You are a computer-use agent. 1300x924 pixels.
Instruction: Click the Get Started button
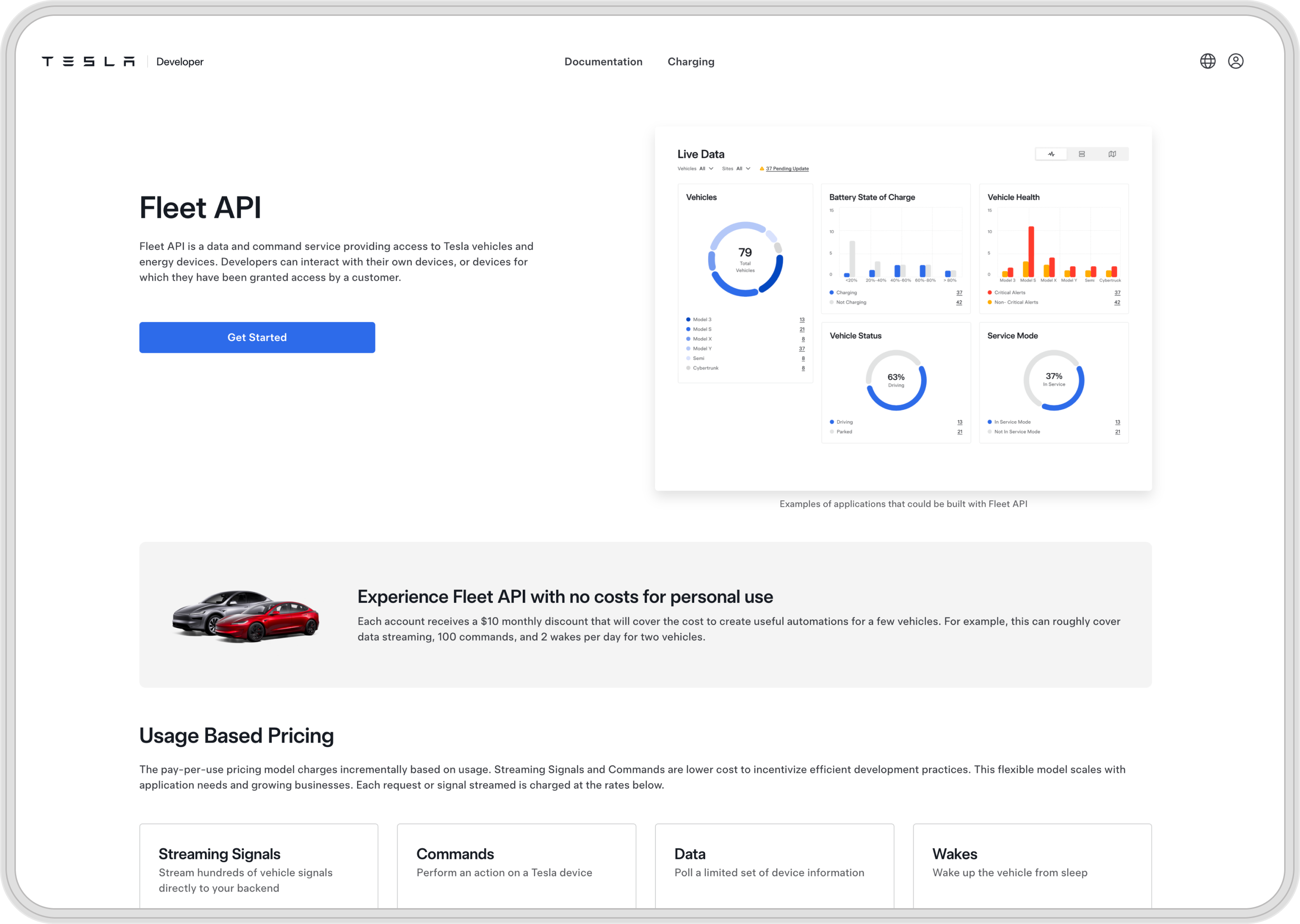click(x=257, y=337)
